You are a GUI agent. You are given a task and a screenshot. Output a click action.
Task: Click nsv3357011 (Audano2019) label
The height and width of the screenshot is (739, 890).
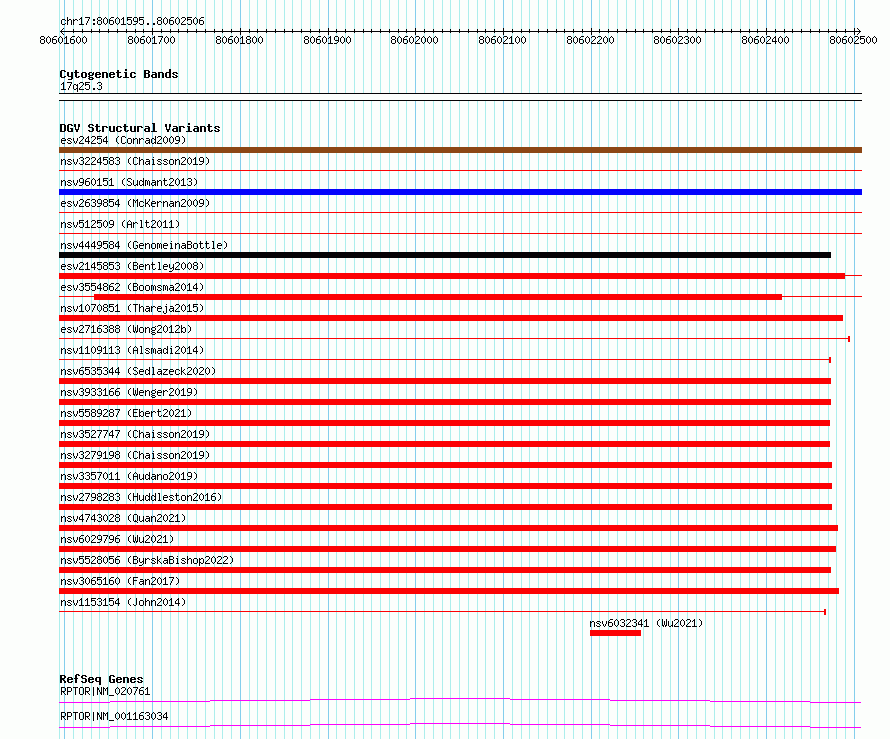click(x=129, y=476)
